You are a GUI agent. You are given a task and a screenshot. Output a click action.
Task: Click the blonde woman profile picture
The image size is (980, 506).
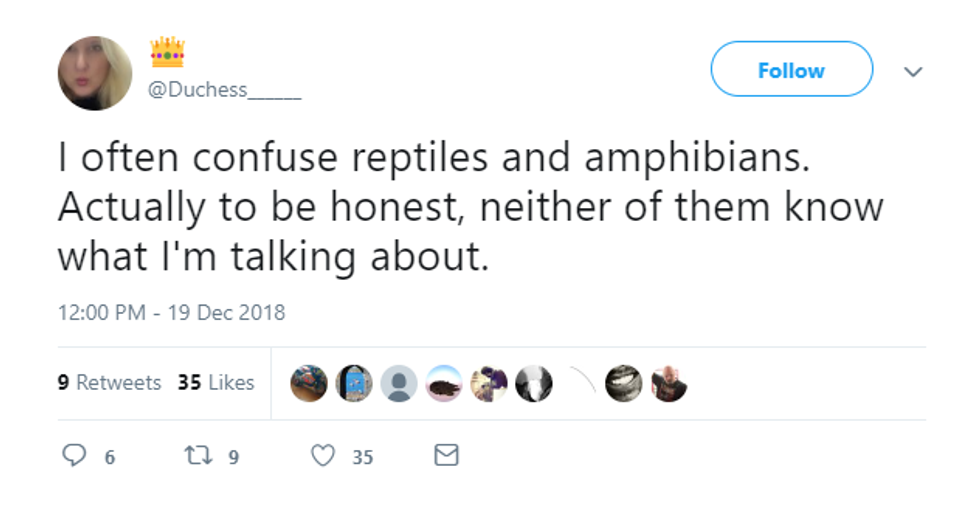(x=95, y=73)
